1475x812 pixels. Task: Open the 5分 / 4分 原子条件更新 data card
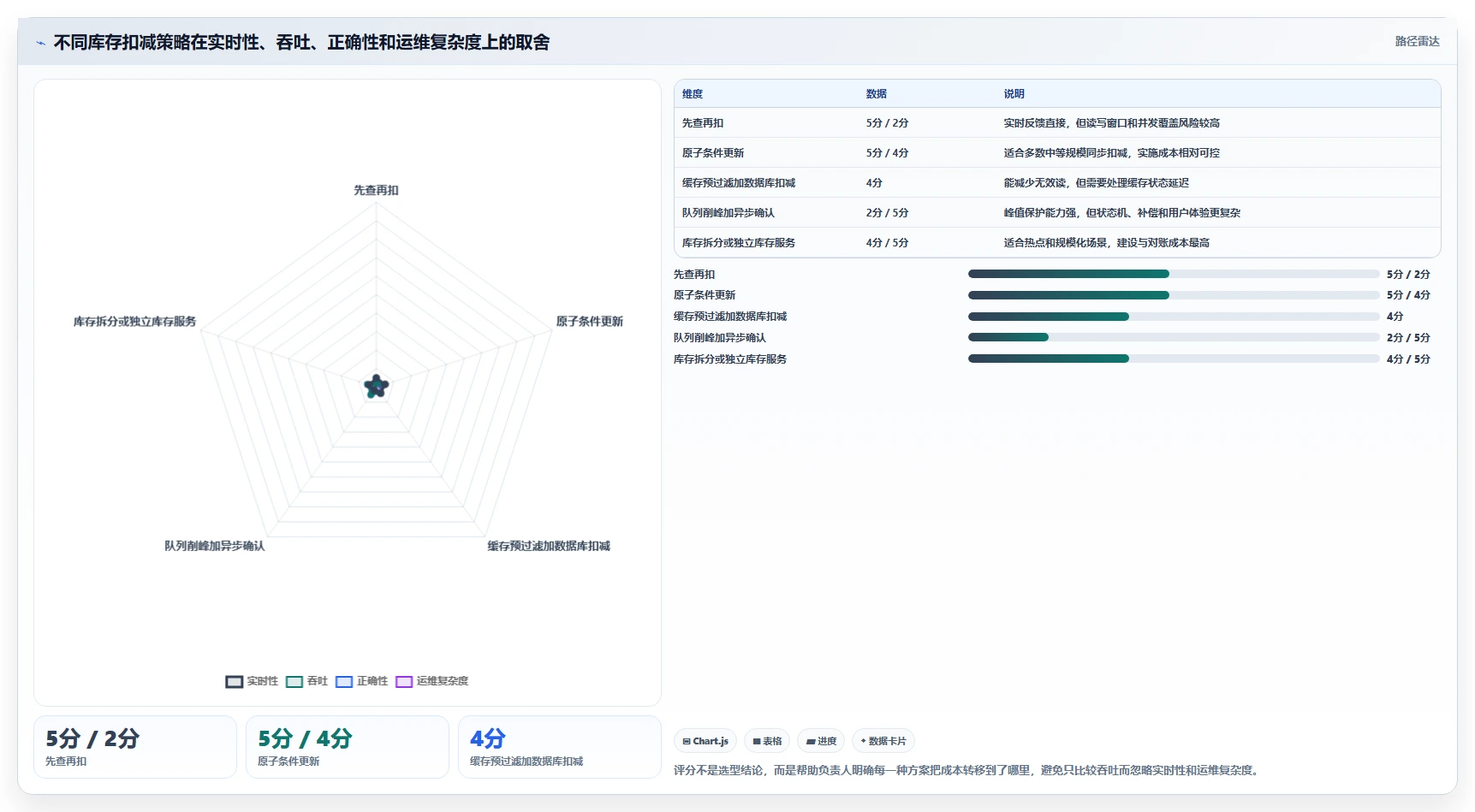pos(348,747)
